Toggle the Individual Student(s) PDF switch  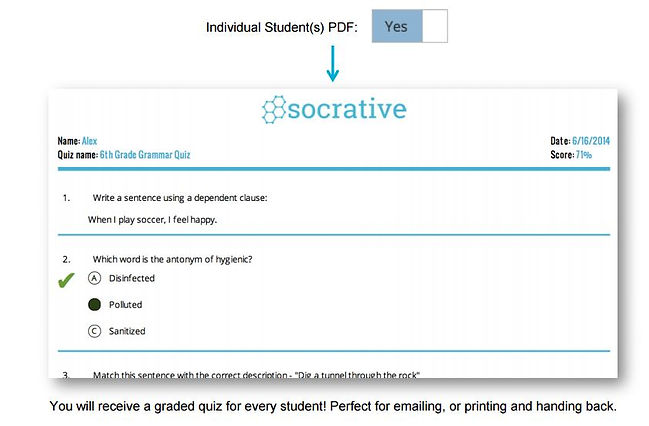(409, 26)
